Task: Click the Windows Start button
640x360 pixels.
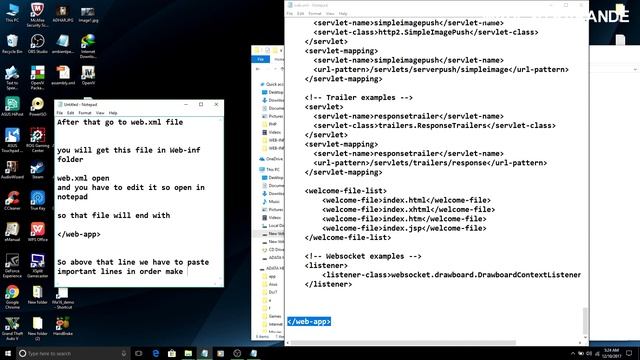Action: [x=7, y=353]
